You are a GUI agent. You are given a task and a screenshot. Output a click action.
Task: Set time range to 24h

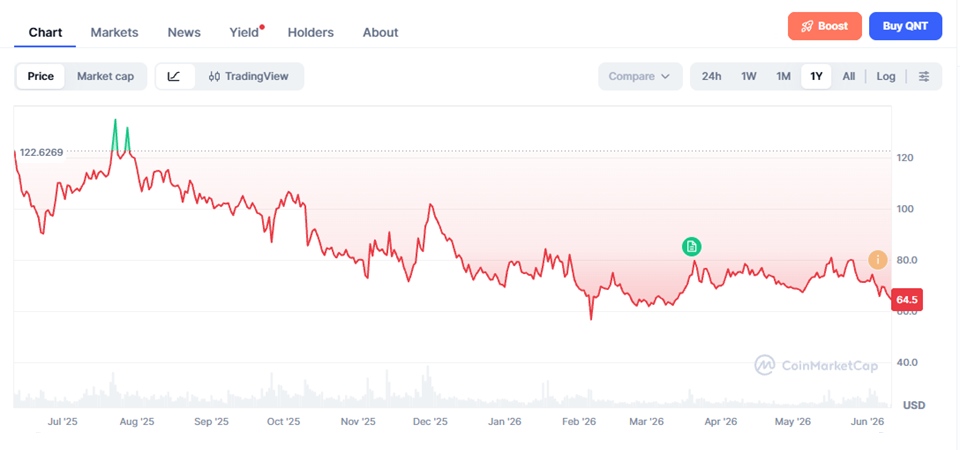point(711,77)
